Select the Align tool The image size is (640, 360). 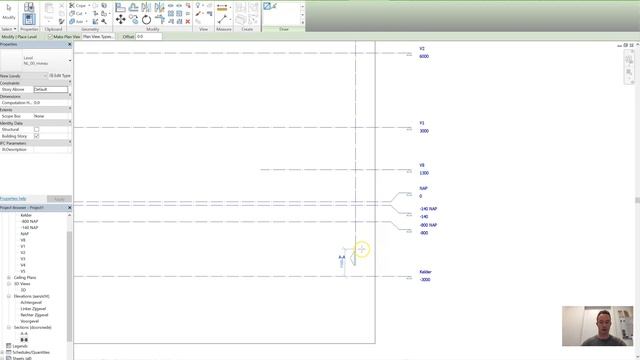pyautogui.click(x=120, y=7)
